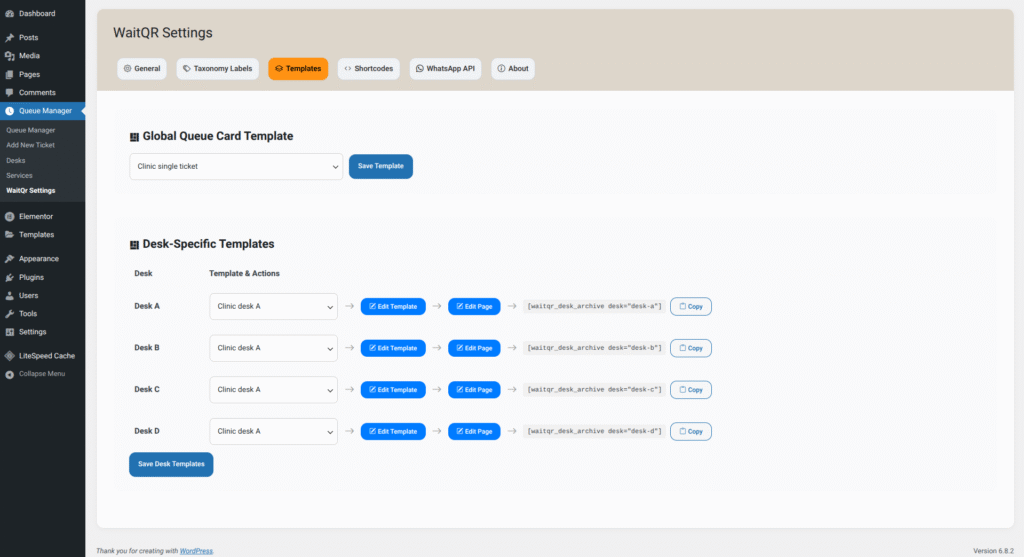Click the Elementor icon in sidebar
The height and width of the screenshot is (557, 1024).
point(10,216)
